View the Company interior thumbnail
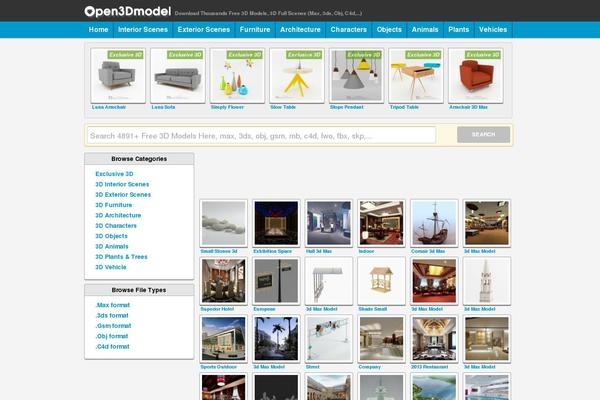 tap(382, 339)
